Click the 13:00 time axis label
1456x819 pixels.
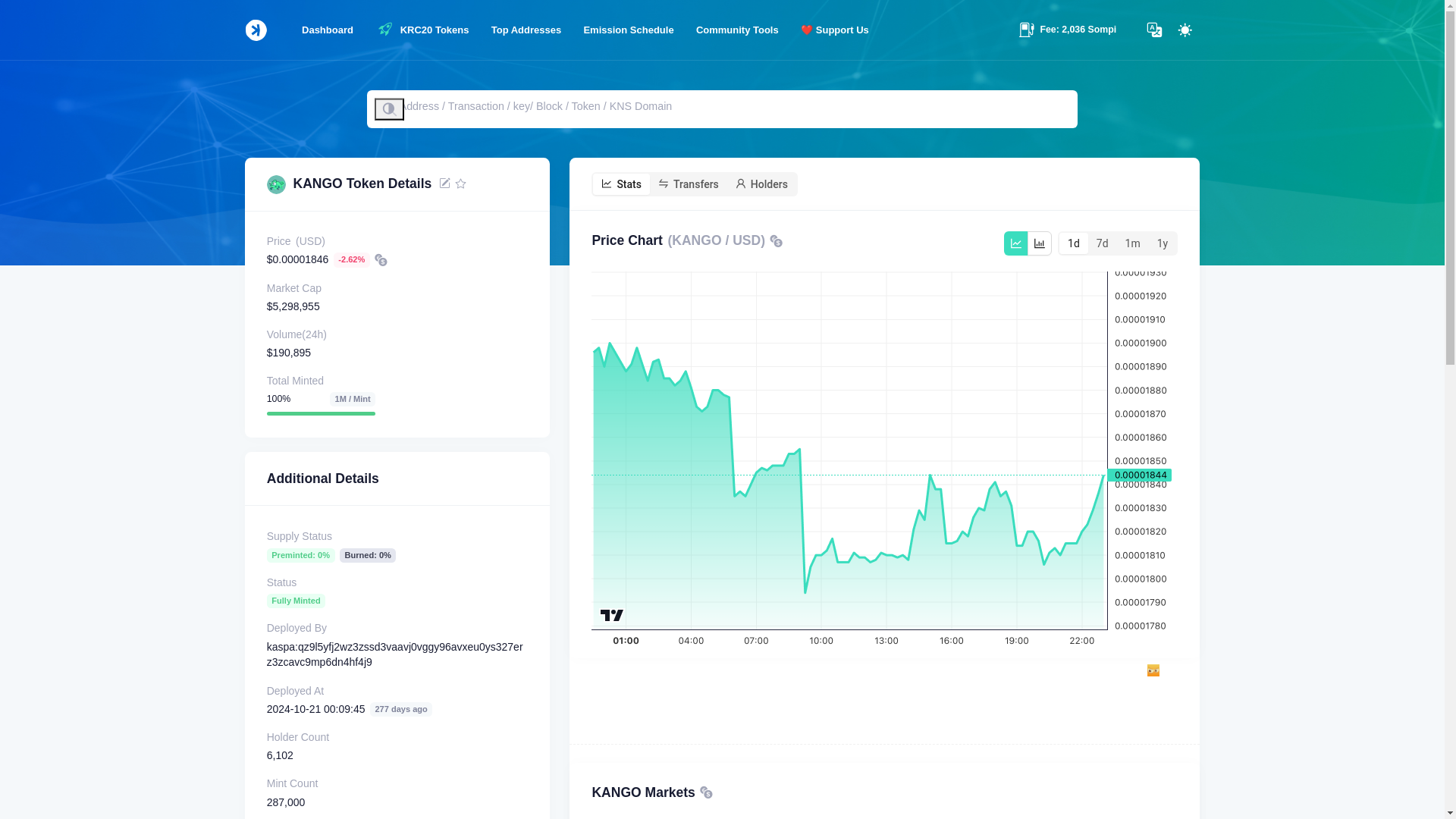[x=886, y=641]
